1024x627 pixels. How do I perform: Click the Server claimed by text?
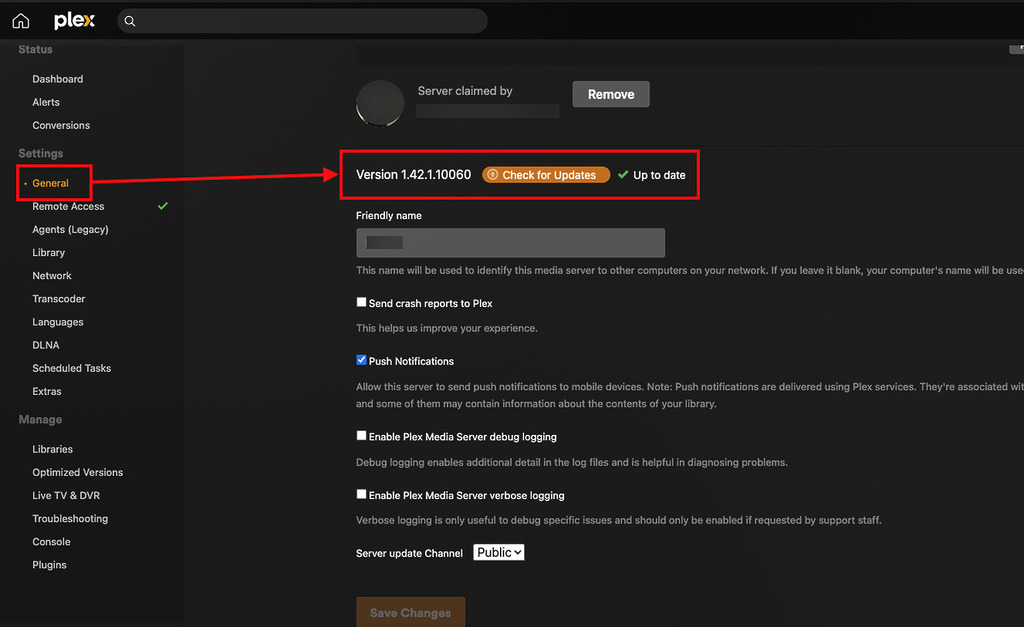tap(465, 91)
